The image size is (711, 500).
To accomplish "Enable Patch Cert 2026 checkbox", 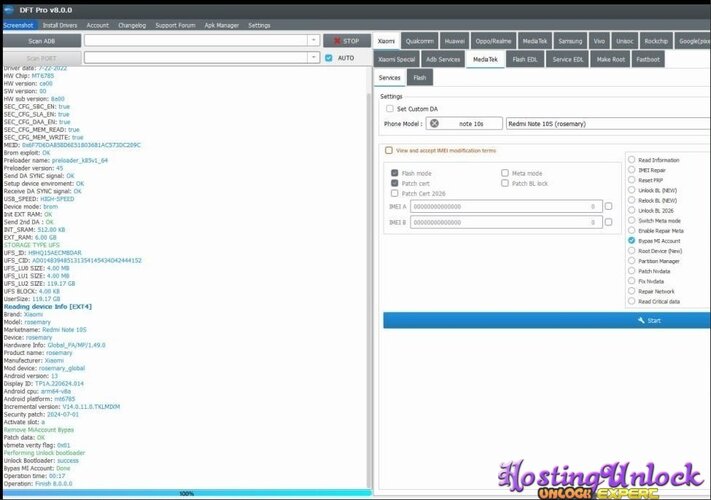I will pyautogui.click(x=394, y=193).
